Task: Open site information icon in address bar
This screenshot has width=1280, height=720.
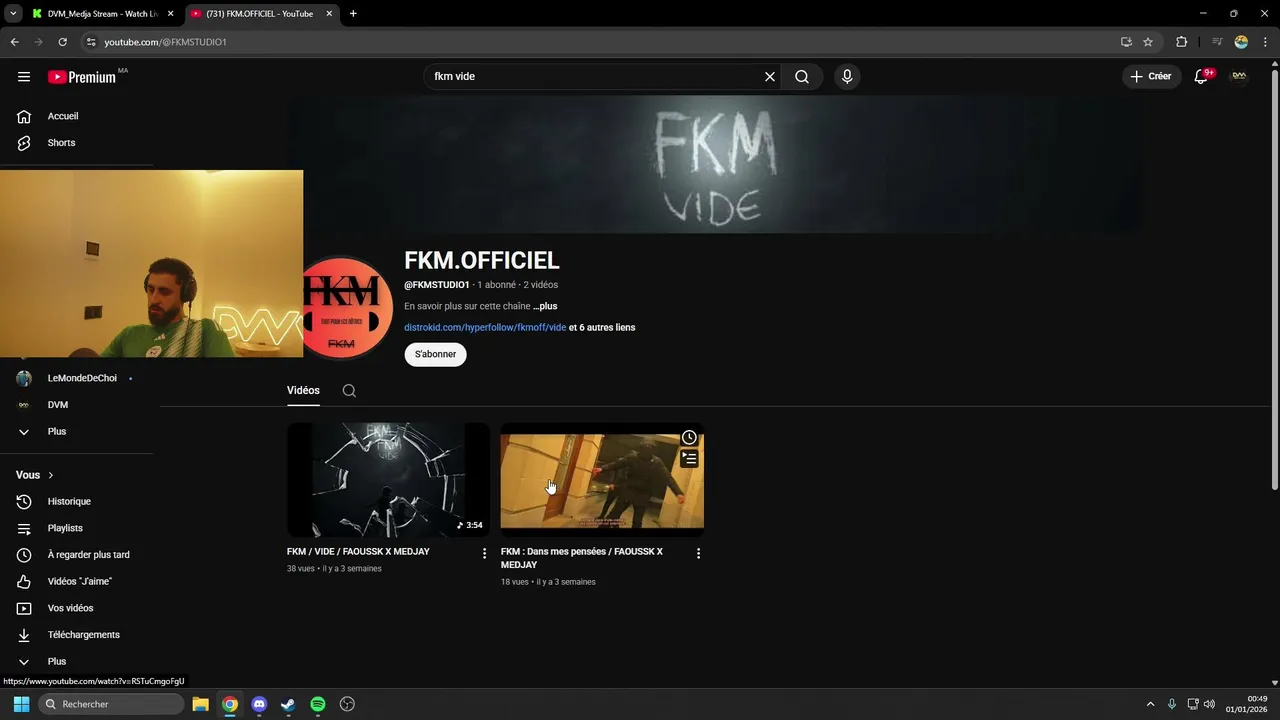Action: pos(90,42)
